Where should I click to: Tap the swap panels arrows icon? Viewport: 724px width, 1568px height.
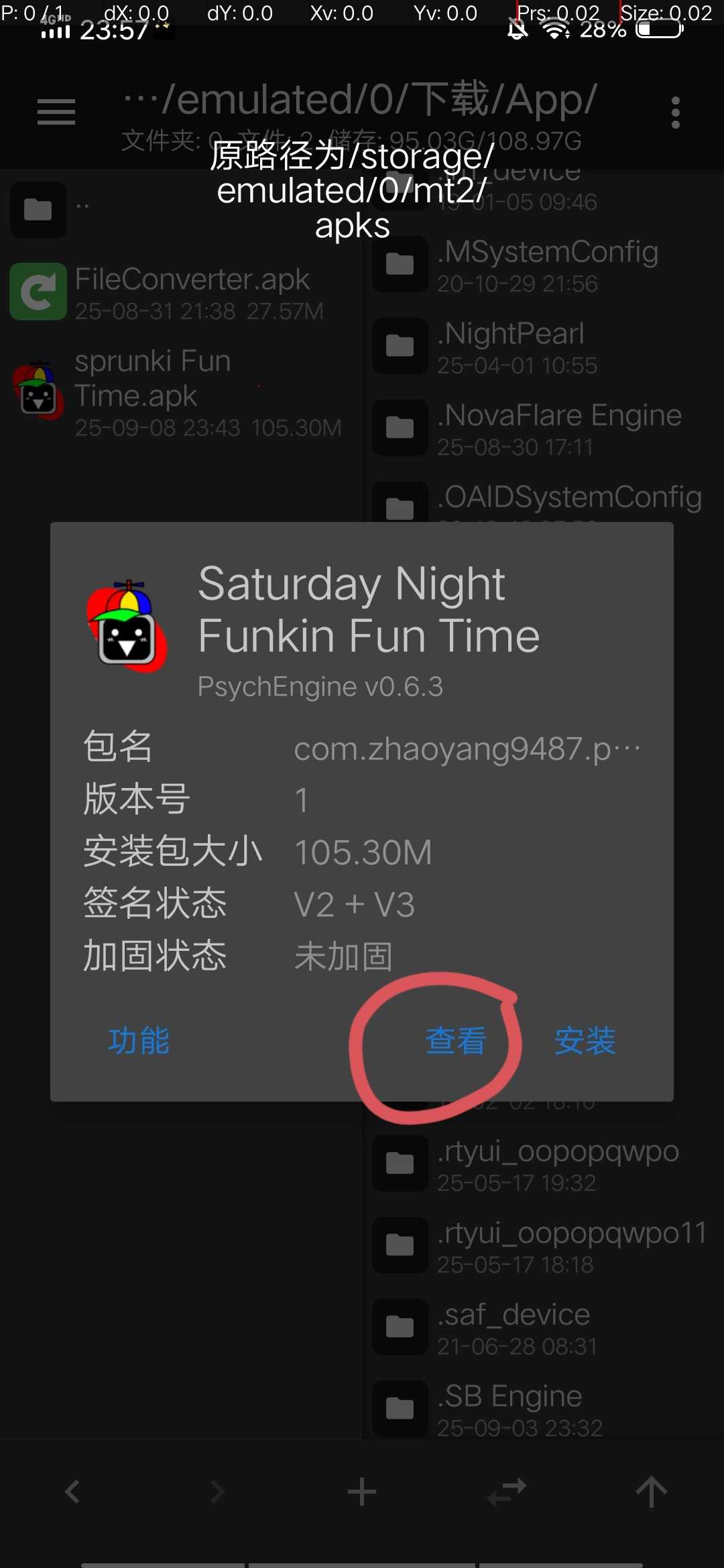[507, 1492]
